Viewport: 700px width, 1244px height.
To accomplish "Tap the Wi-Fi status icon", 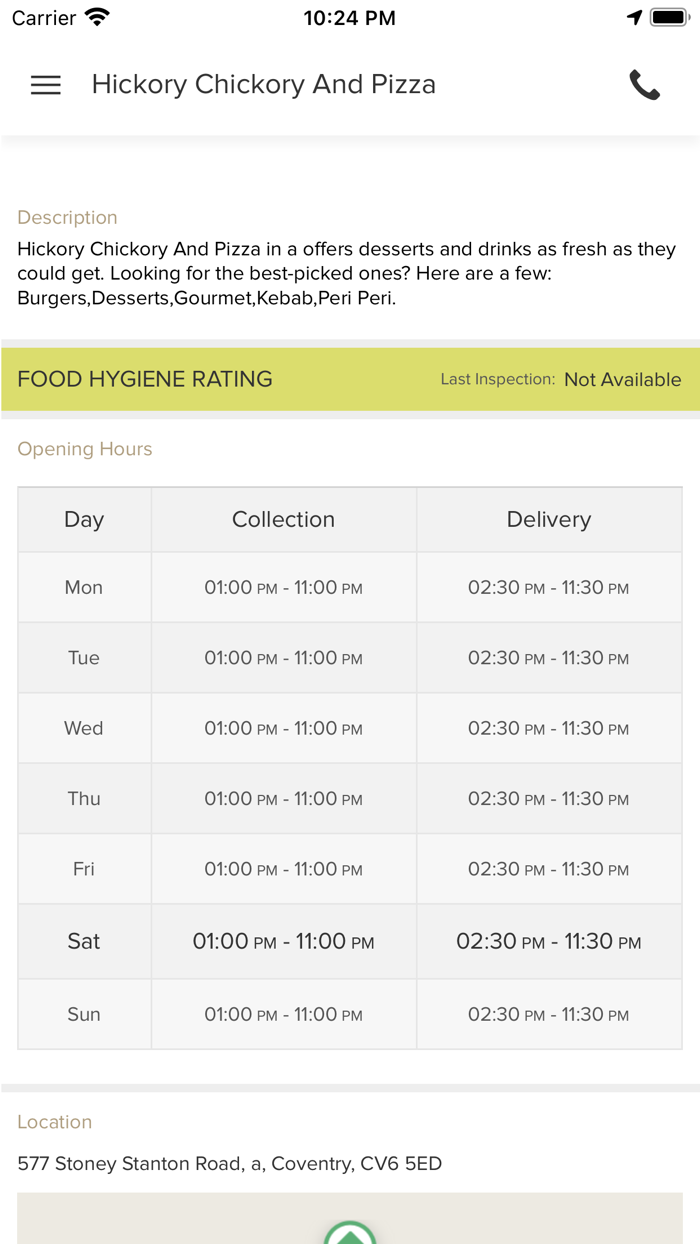I will click(97, 17).
